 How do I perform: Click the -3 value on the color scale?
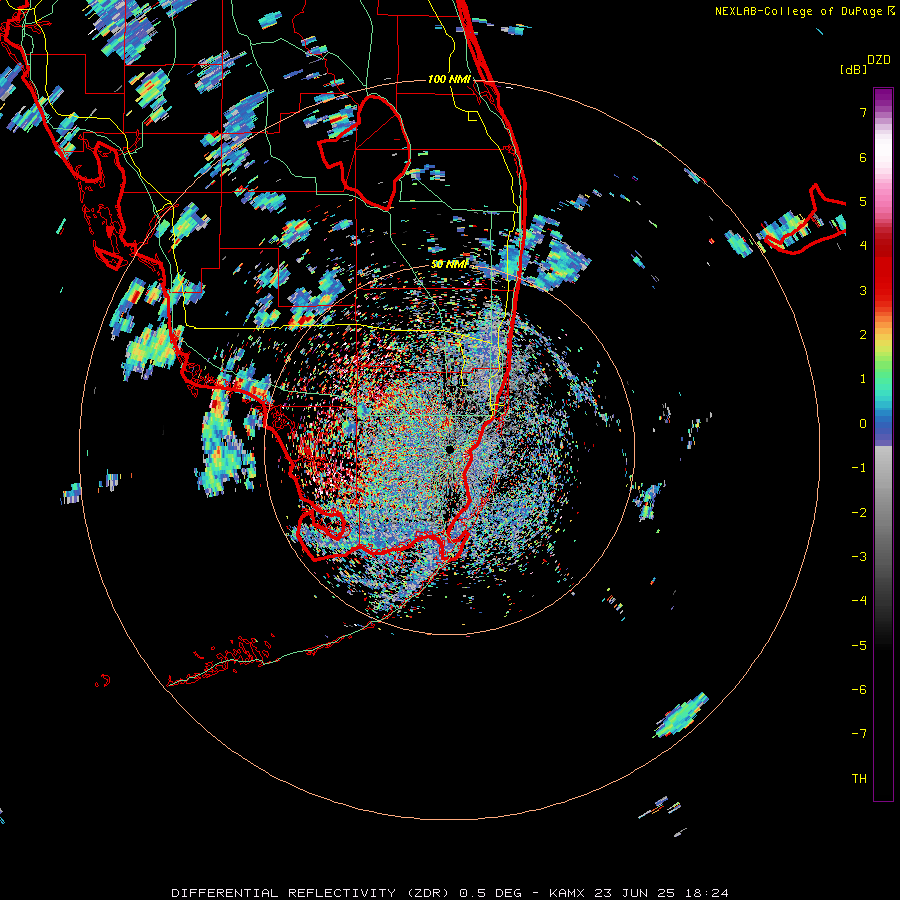pos(859,557)
